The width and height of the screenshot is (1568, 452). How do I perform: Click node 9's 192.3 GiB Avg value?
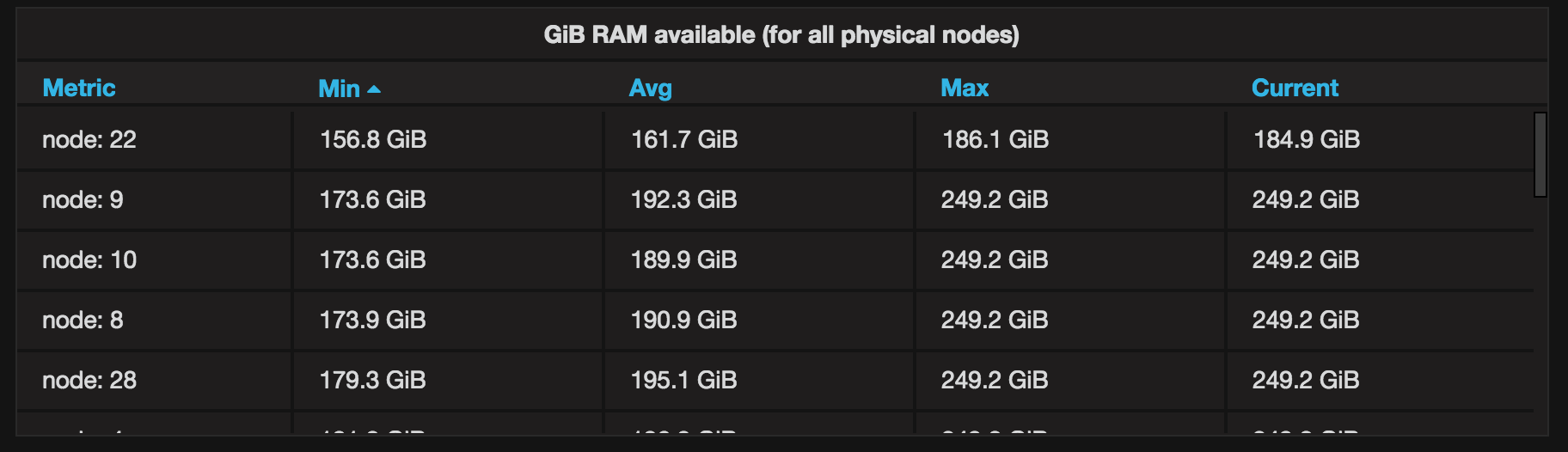tap(684, 200)
